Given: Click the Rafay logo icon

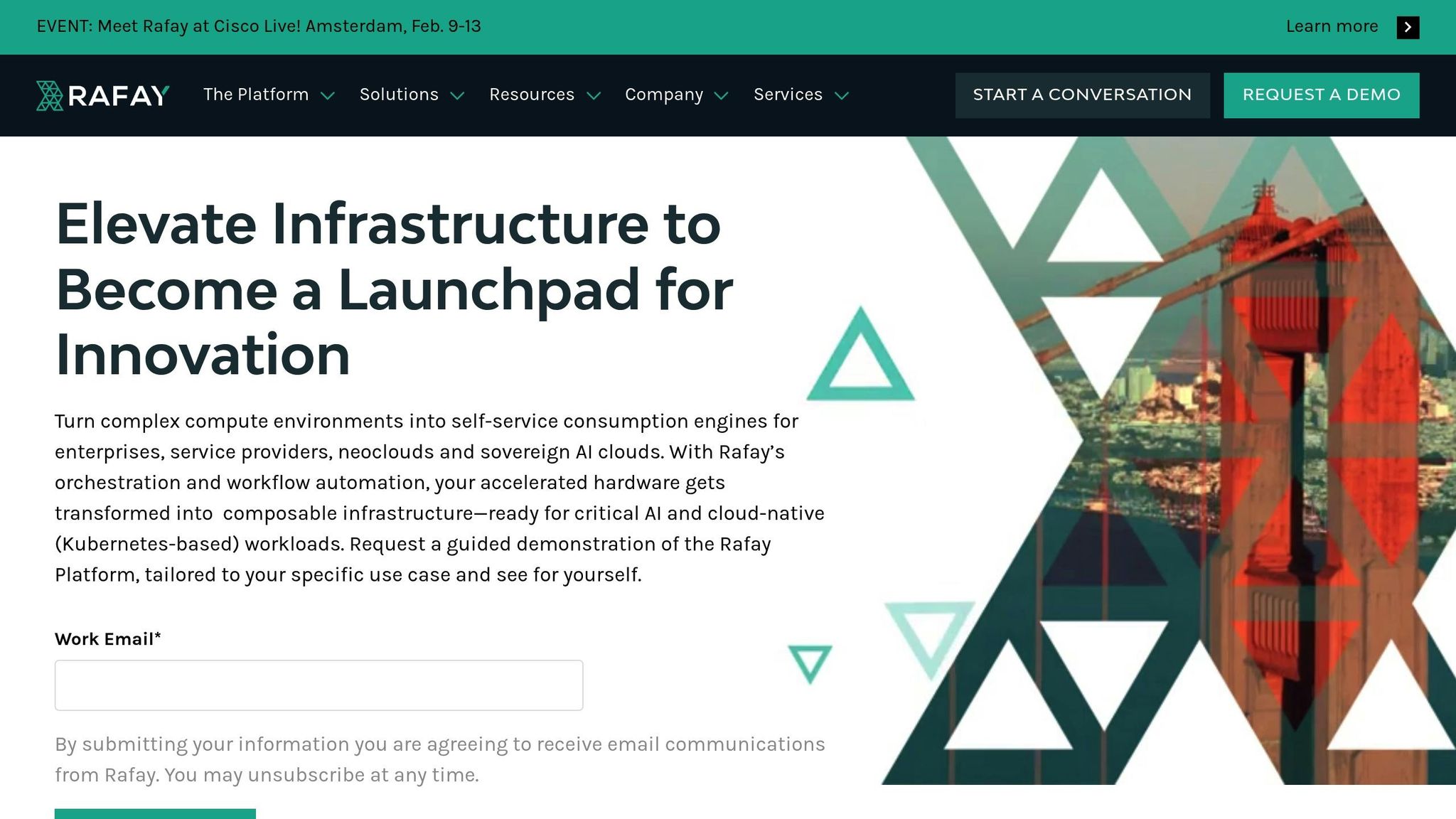Looking at the screenshot, I should tap(50, 95).
